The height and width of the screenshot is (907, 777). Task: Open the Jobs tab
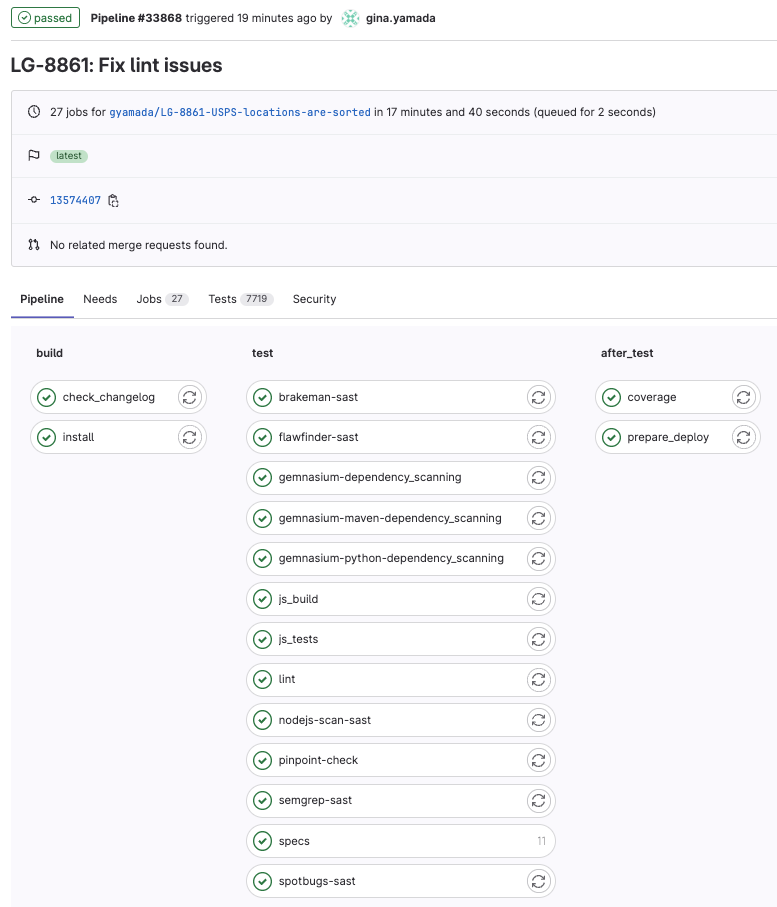pos(161,299)
